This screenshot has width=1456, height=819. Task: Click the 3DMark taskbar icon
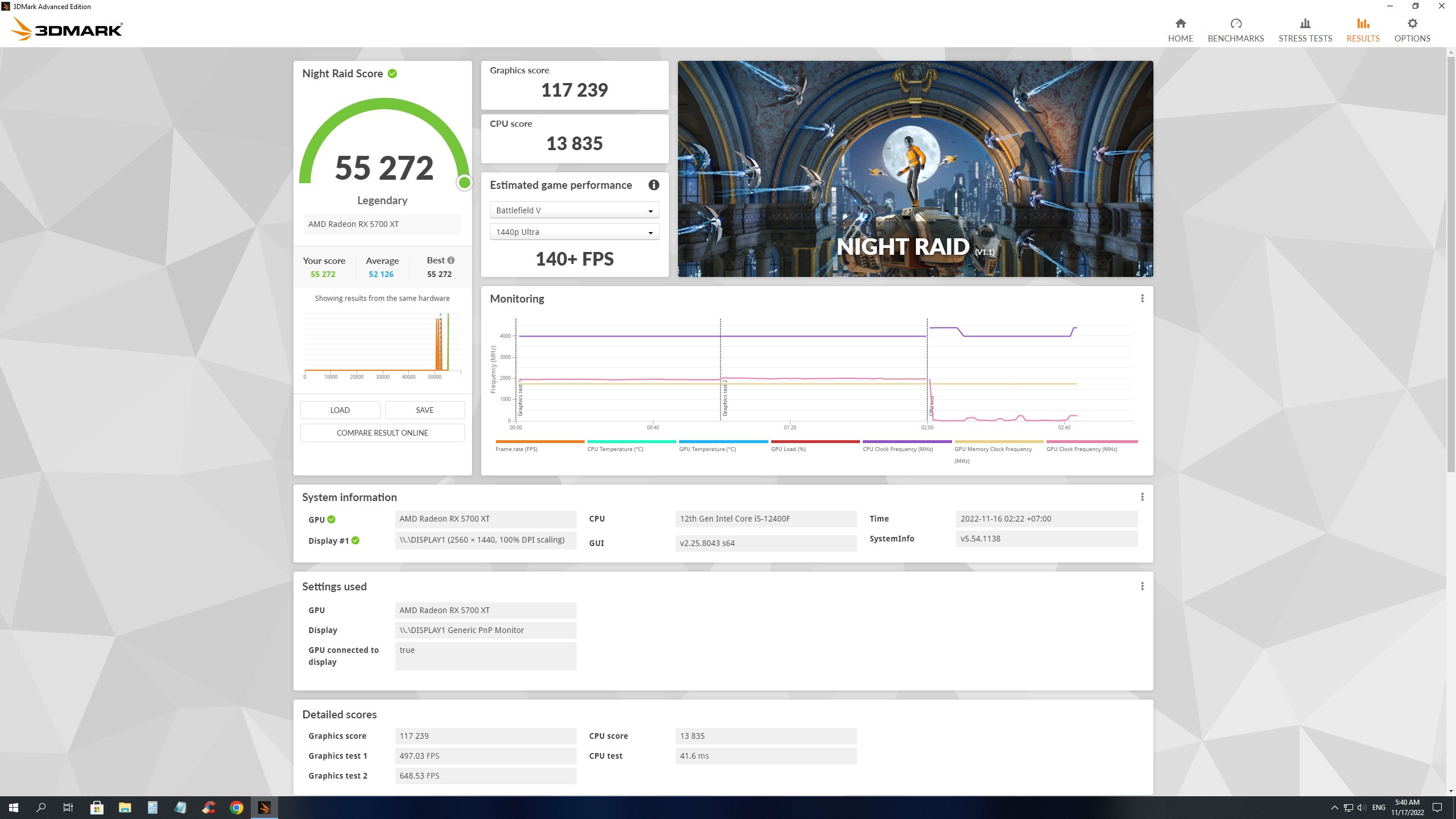point(264,808)
